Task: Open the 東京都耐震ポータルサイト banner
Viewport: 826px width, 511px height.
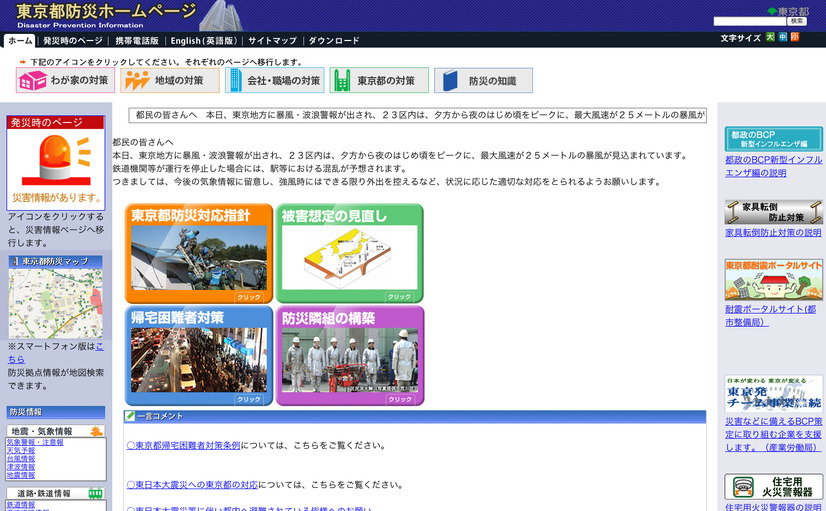Action: pos(773,279)
